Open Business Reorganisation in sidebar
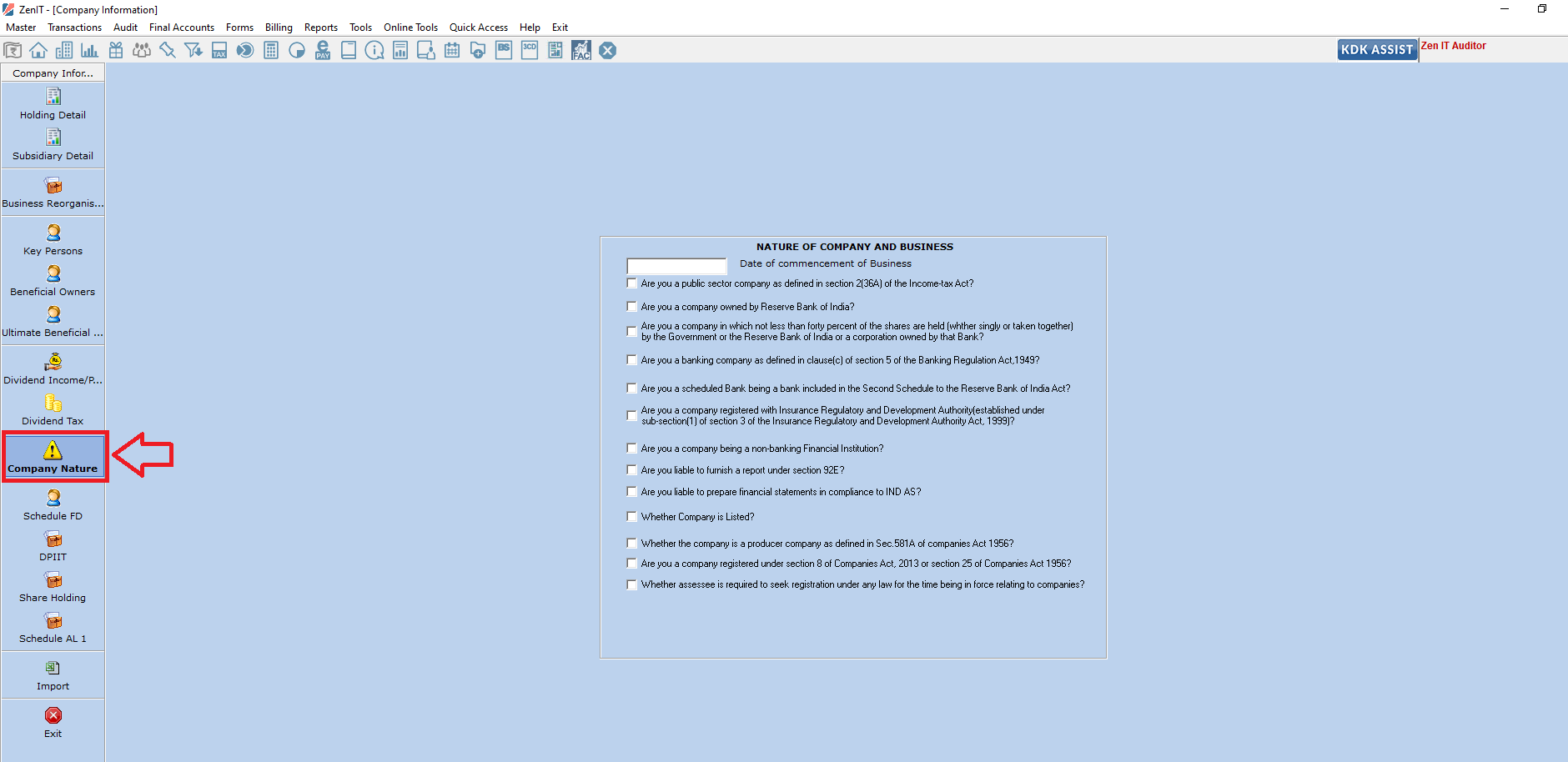The image size is (1568, 762). pos(53,193)
